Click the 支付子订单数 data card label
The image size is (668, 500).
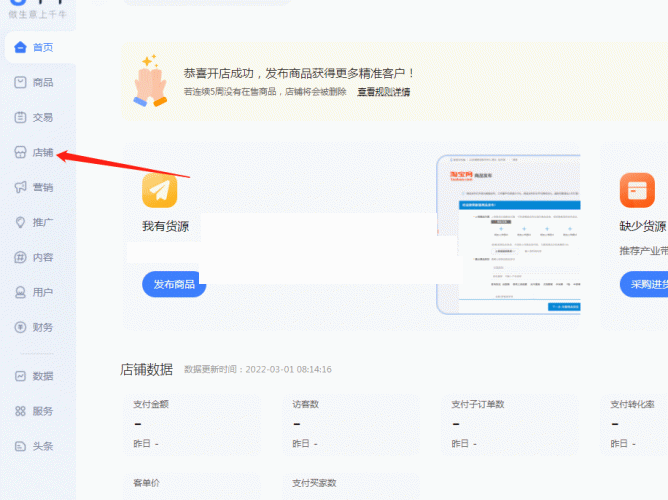tap(478, 404)
